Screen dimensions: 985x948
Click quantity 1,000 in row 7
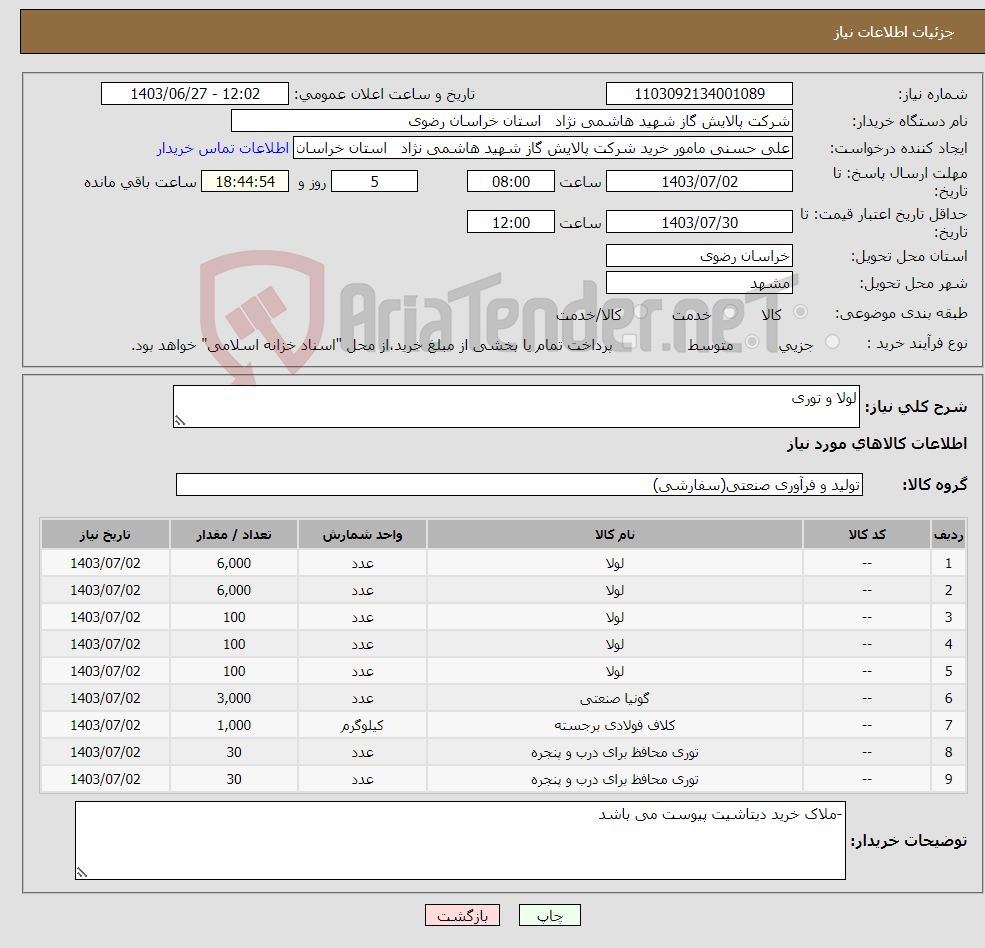click(234, 726)
